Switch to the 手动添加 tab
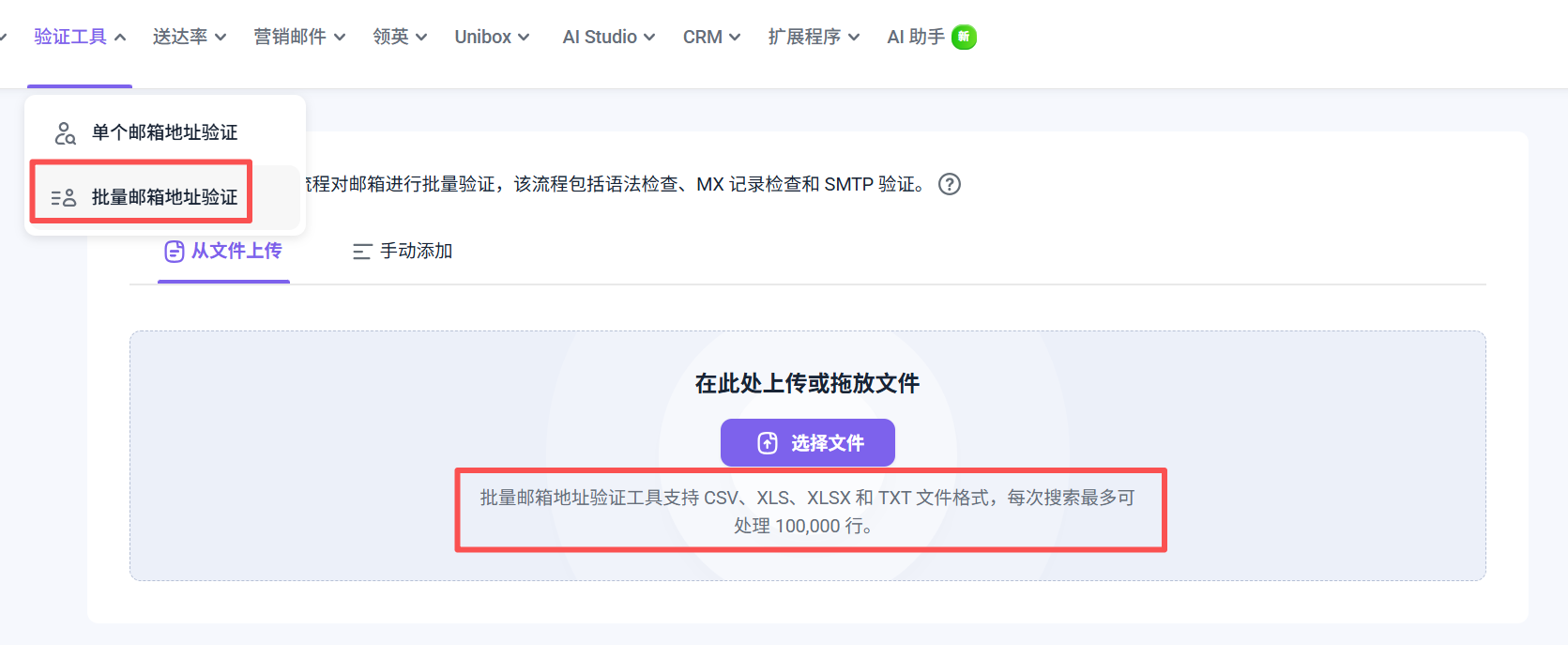Image resolution: width=1568 pixels, height=645 pixels. (x=403, y=251)
